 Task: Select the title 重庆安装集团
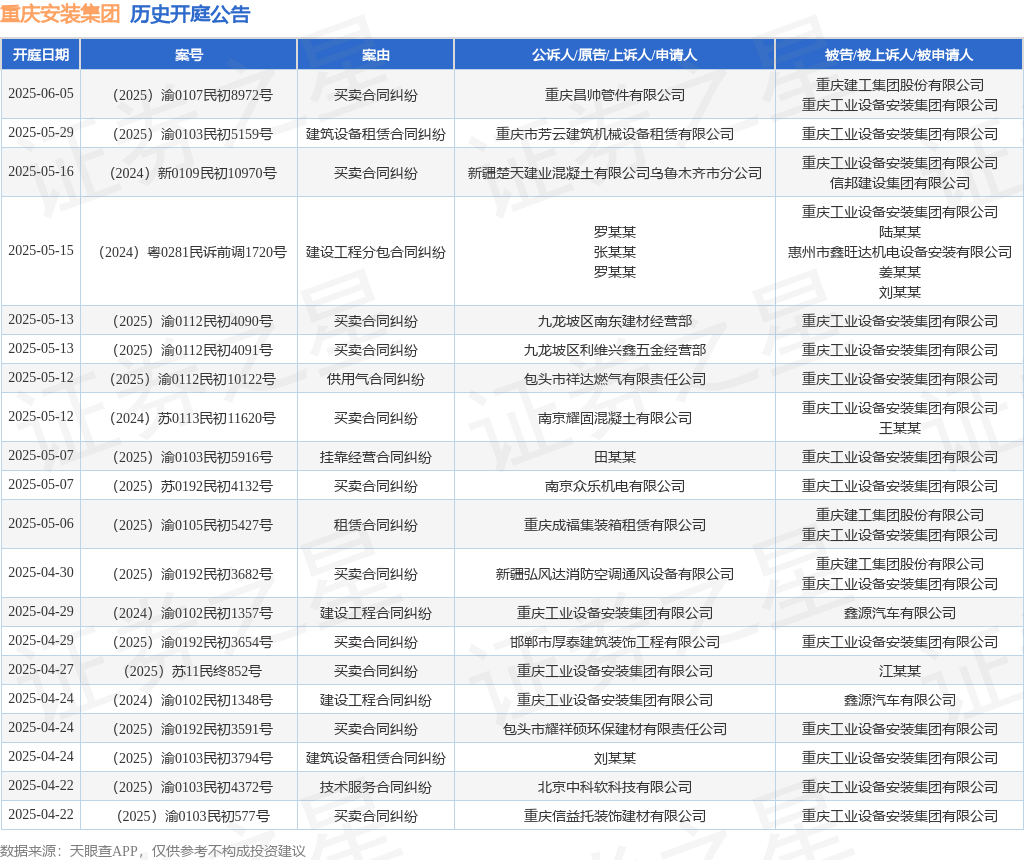[x=60, y=14]
